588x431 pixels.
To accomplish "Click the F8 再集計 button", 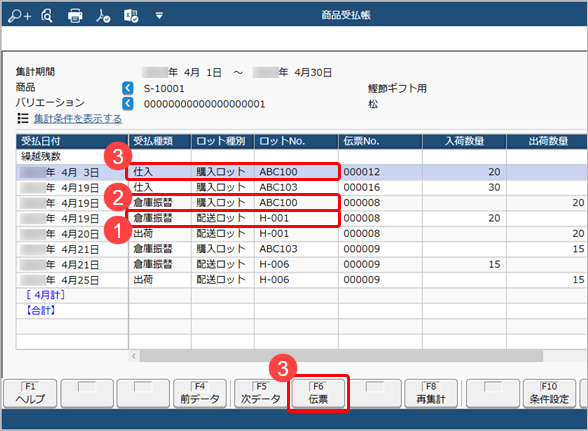I will tap(431, 393).
